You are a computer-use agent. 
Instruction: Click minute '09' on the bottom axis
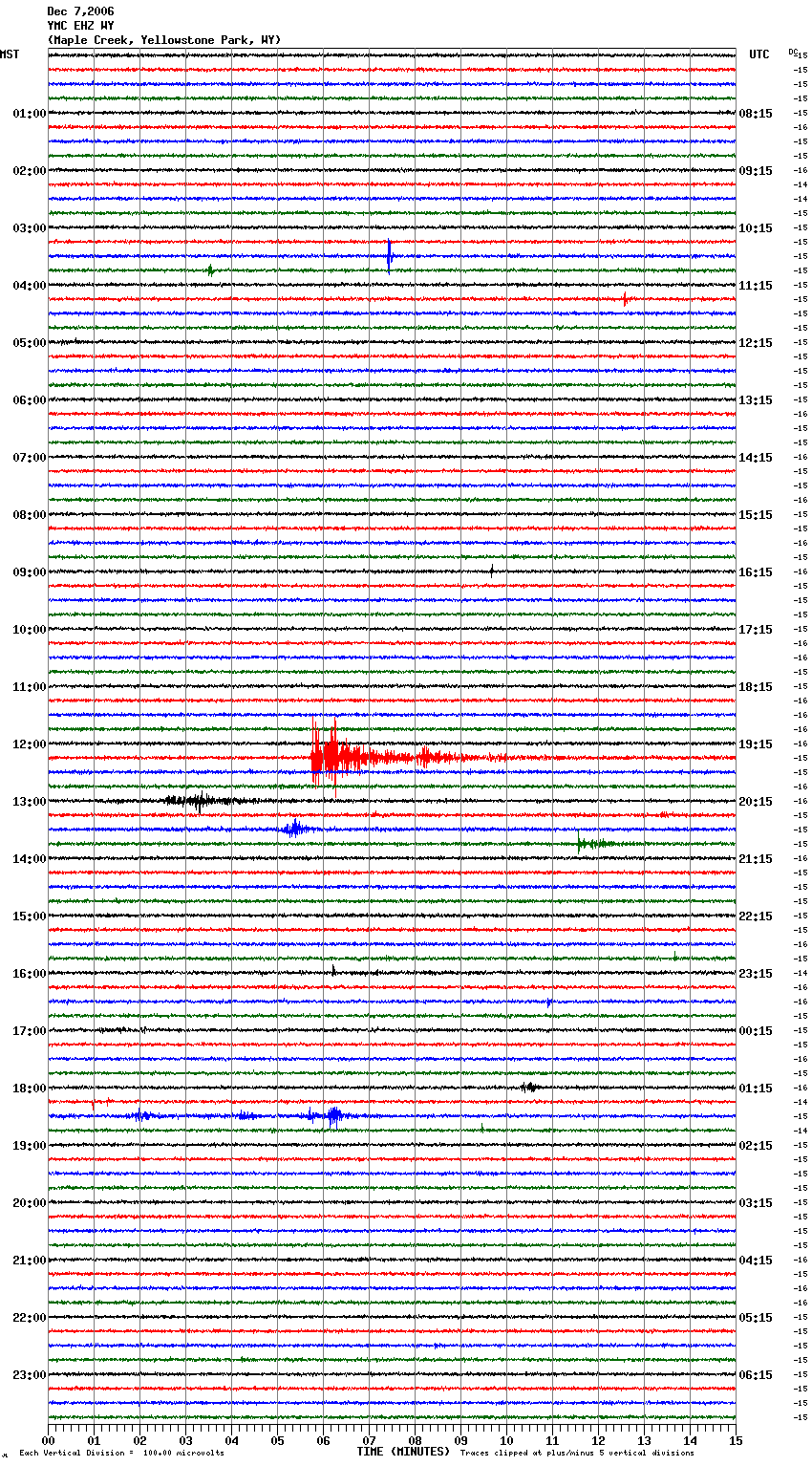(460, 1440)
